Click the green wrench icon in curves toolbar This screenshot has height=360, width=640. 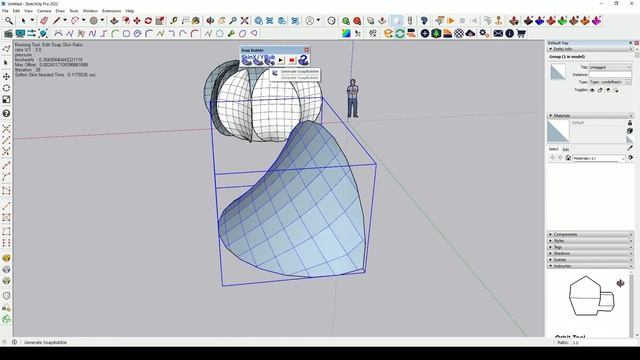tap(231, 33)
